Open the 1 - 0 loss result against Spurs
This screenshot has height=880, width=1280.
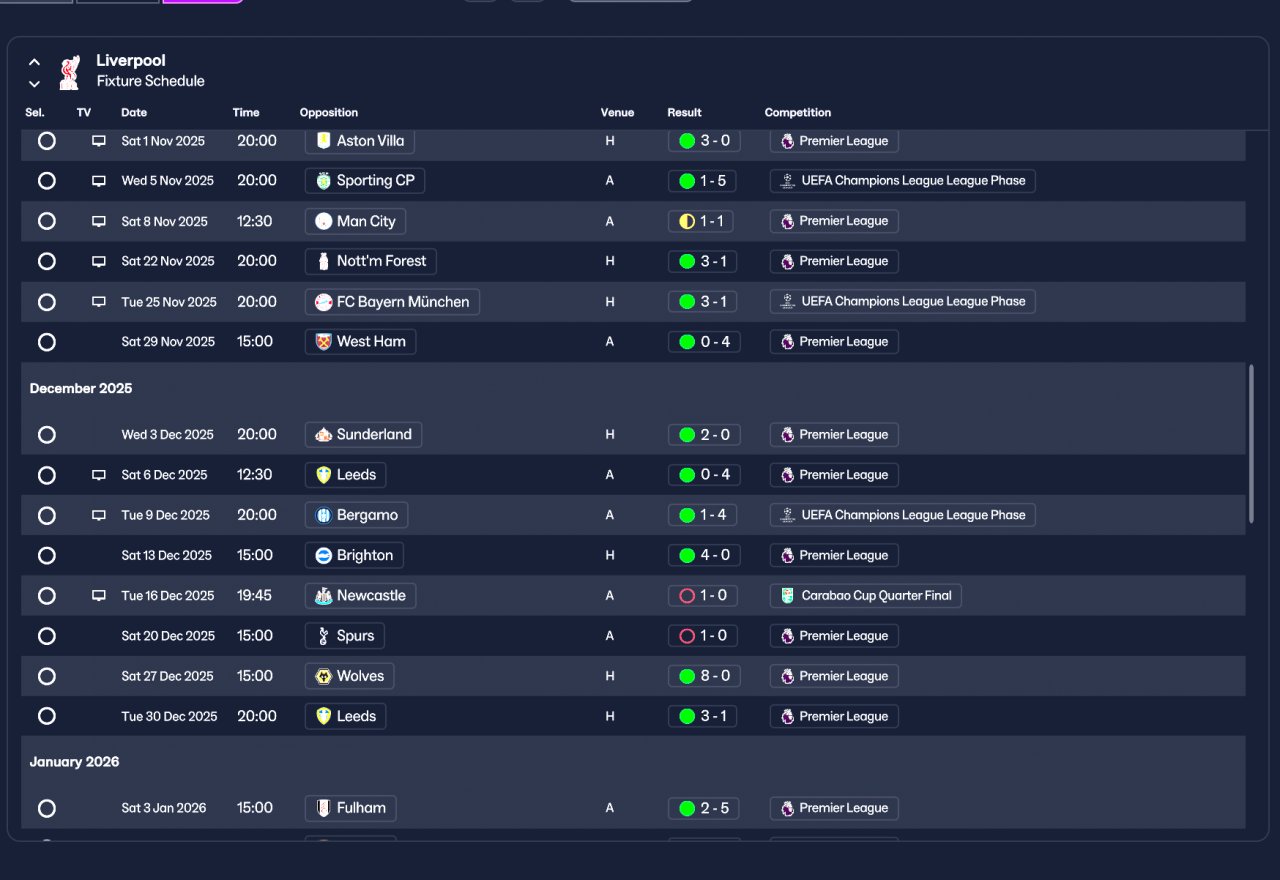point(704,636)
